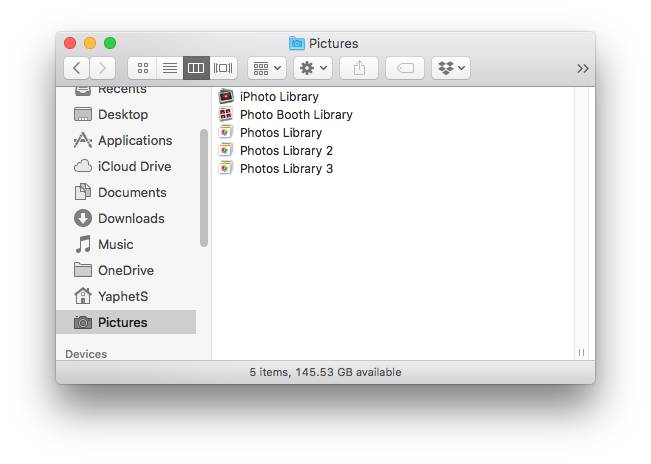Go to iCloud Drive in sidebar
The width and height of the screenshot is (651, 464).
tap(134, 167)
